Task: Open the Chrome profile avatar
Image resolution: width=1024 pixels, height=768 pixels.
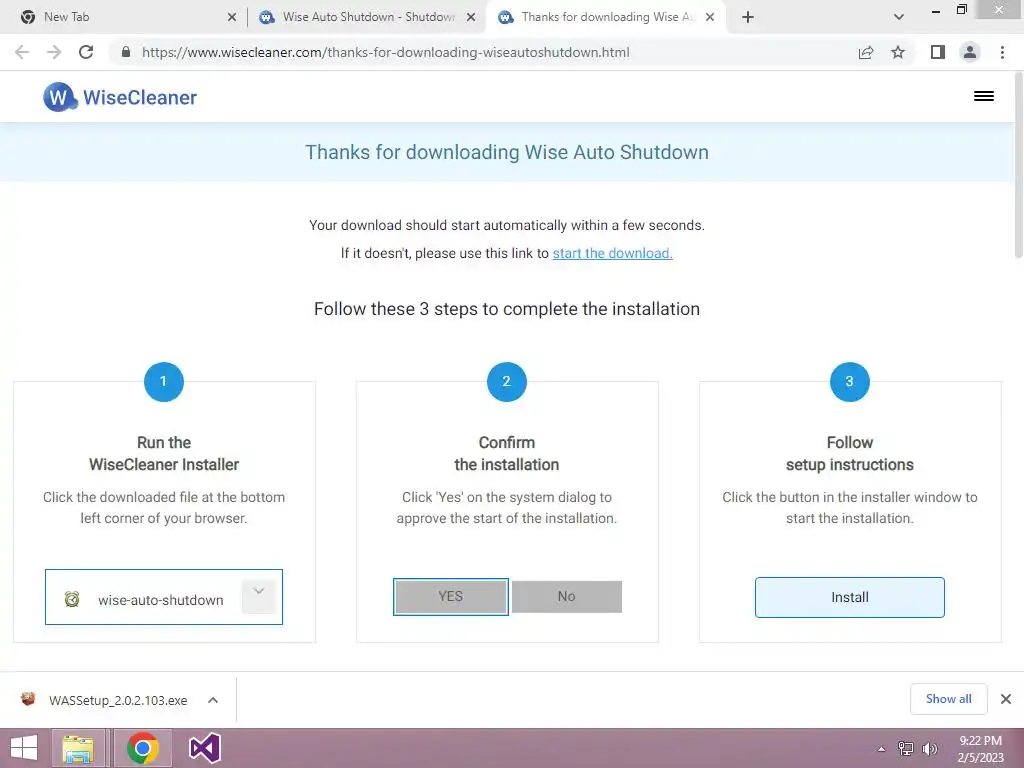Action: click(970, 52)
